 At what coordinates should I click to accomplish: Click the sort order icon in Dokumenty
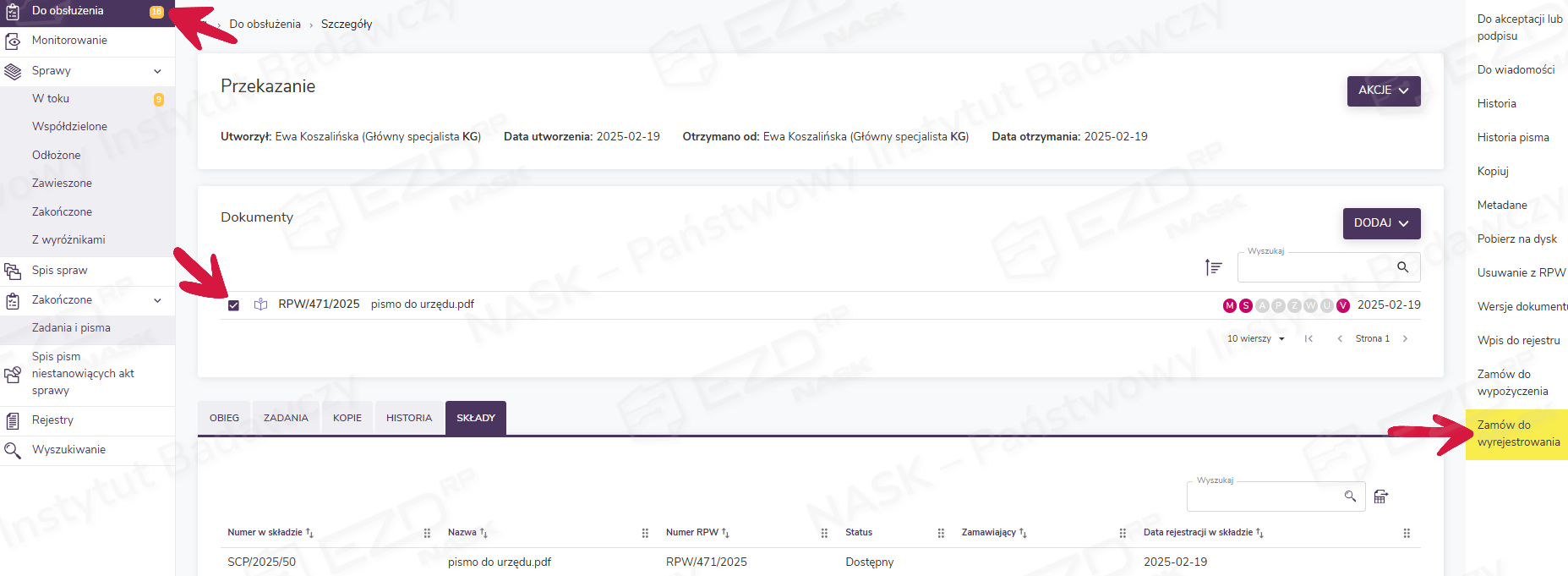pyautogui.click(x=1213, y=267)
